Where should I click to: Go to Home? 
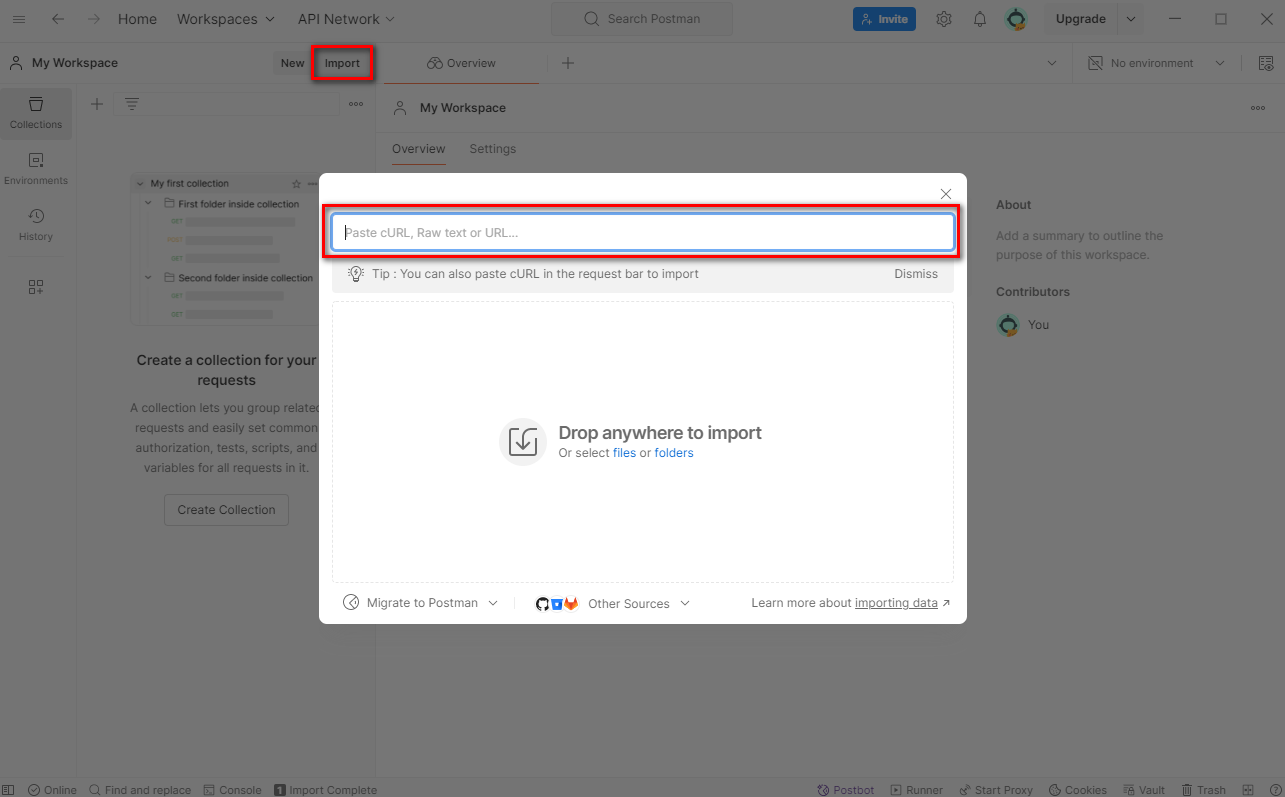pos(137,19)
